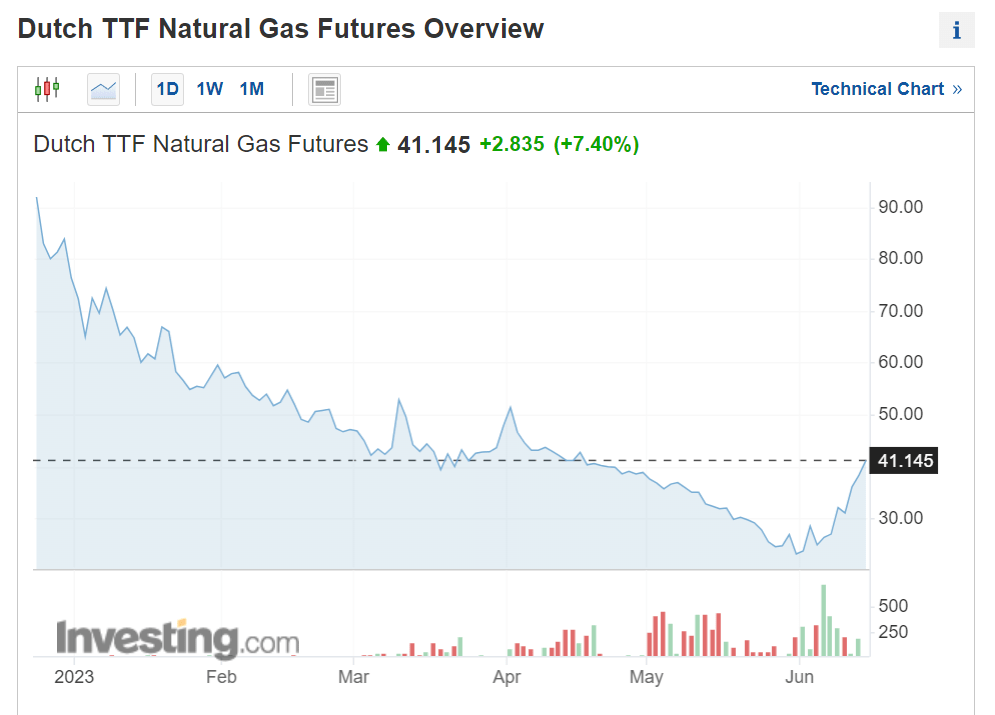
Task: Click the info icon beside the title
Action: point(956,31)
